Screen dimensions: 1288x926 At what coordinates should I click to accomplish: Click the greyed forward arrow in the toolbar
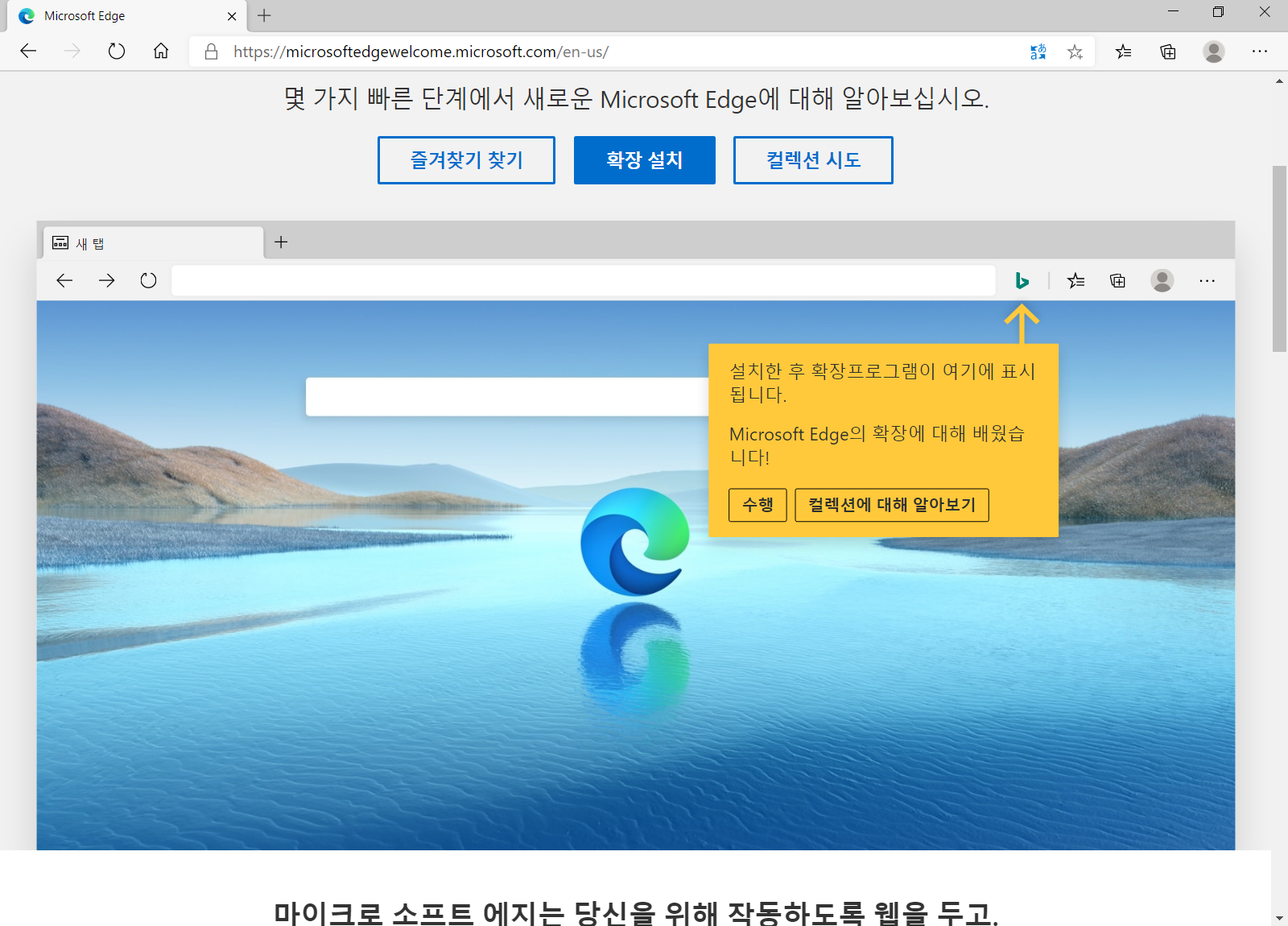[x=72, y=52]
